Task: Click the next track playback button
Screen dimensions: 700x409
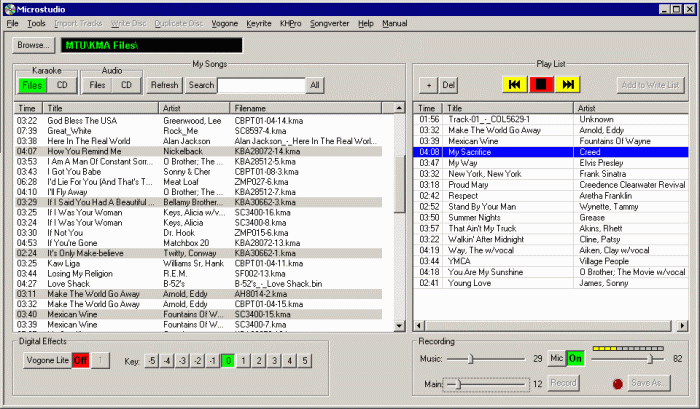Action: click(567, 86)
